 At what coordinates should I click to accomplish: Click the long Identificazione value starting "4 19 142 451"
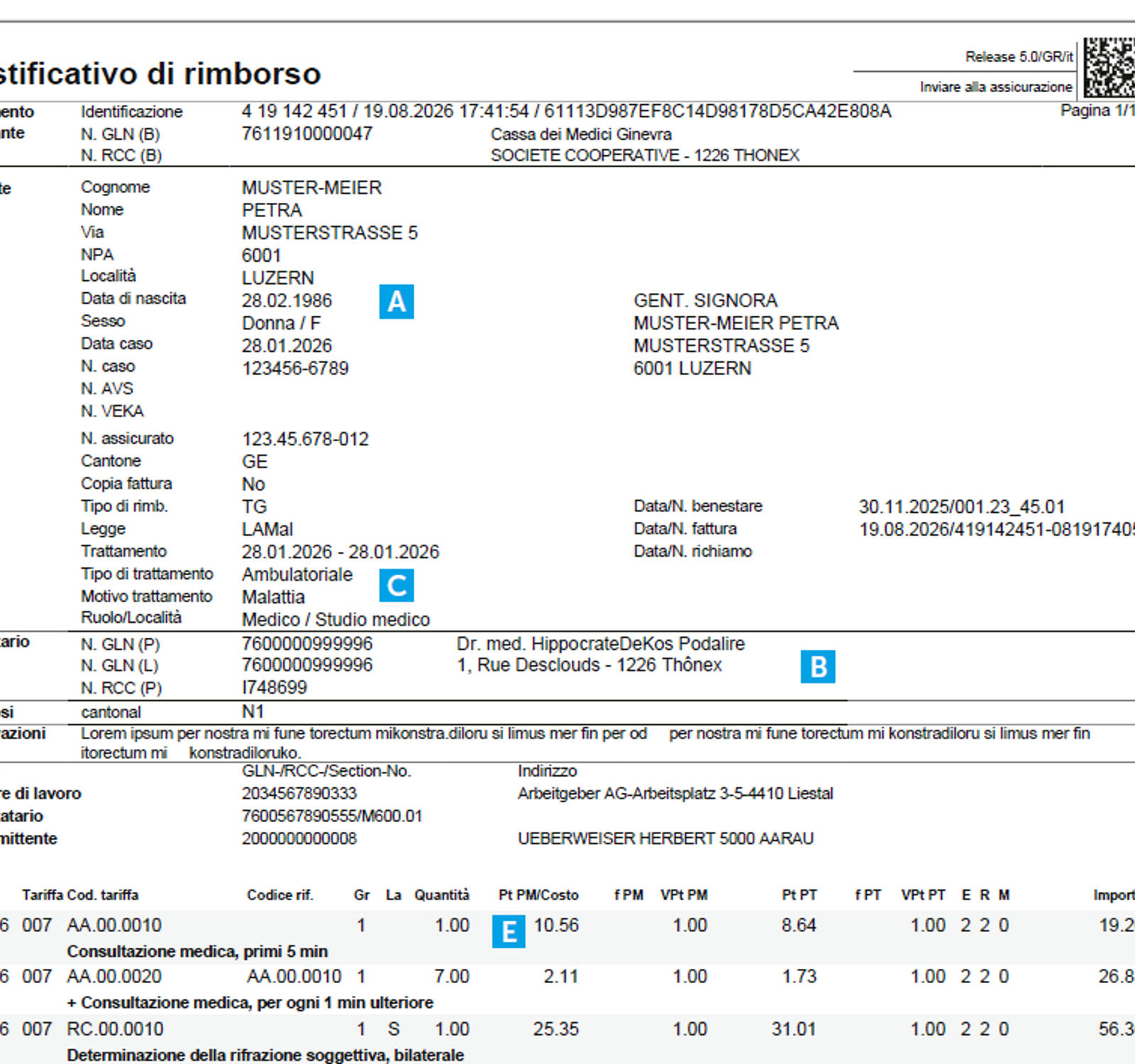[566, 111]
